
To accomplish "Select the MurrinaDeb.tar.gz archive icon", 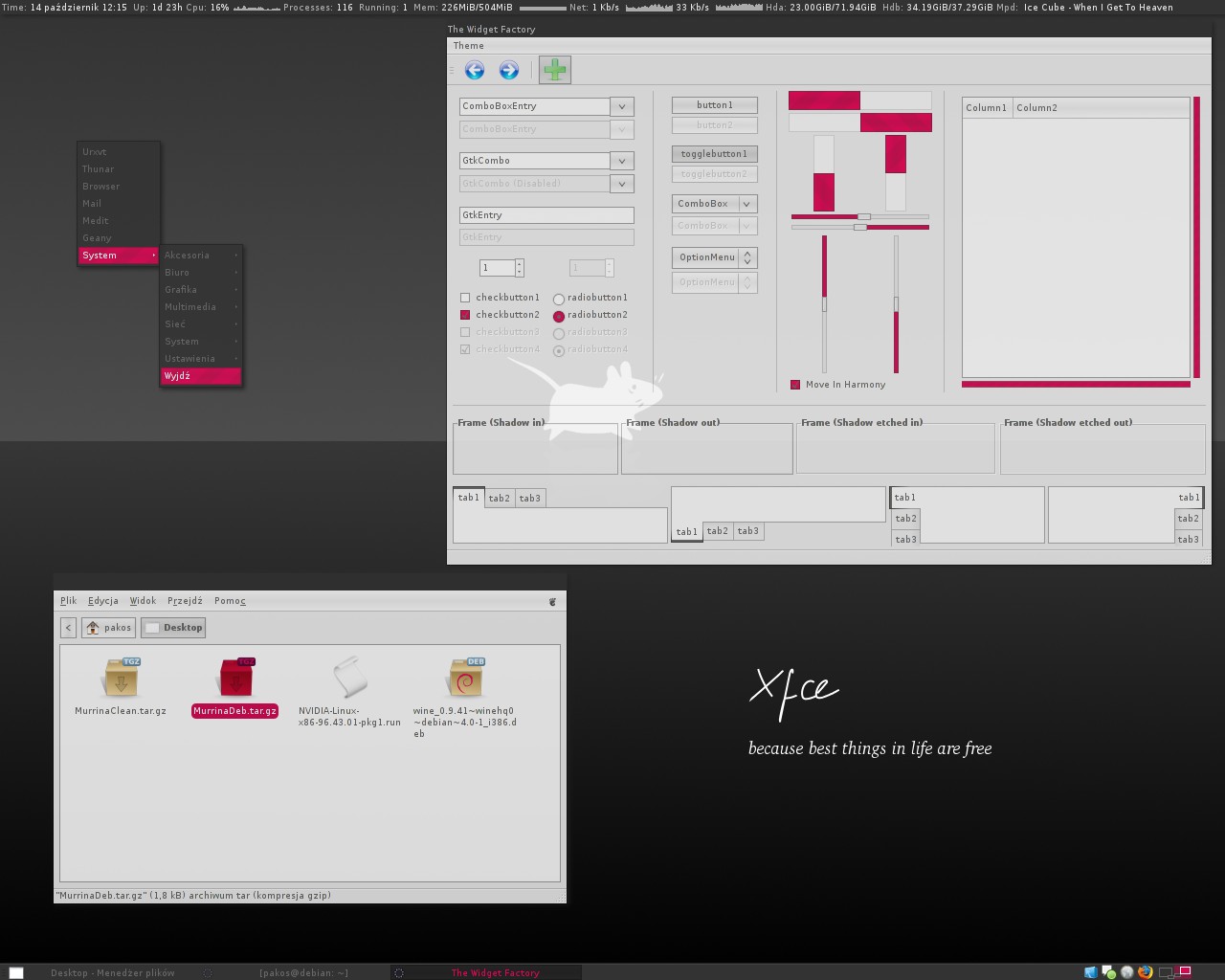I will 235,678.
